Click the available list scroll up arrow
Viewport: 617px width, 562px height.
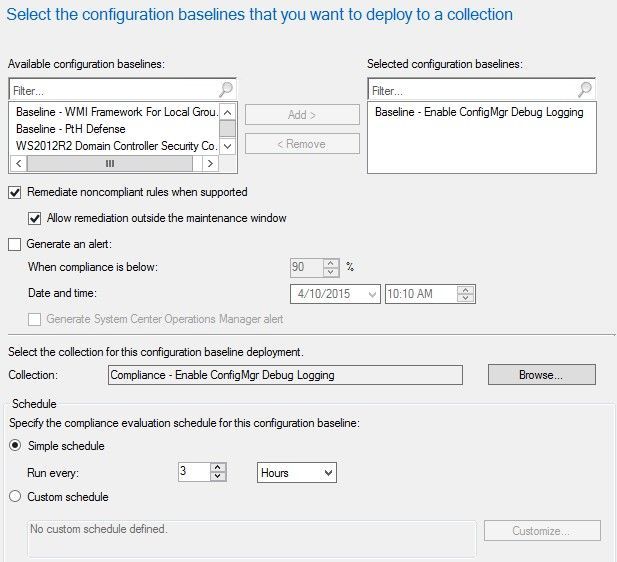tap(227, 112)
